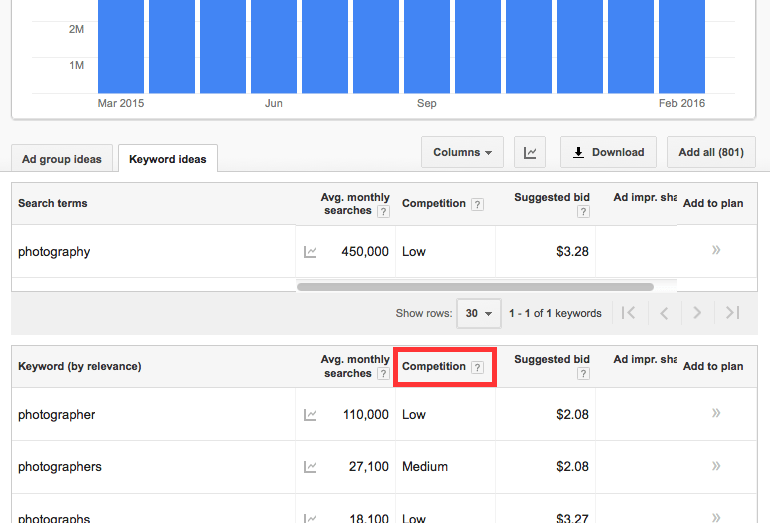Click the horizontal scrollbar in search terms table
The width and height of the screenshot is (770, 523).
tap(475, 287)
